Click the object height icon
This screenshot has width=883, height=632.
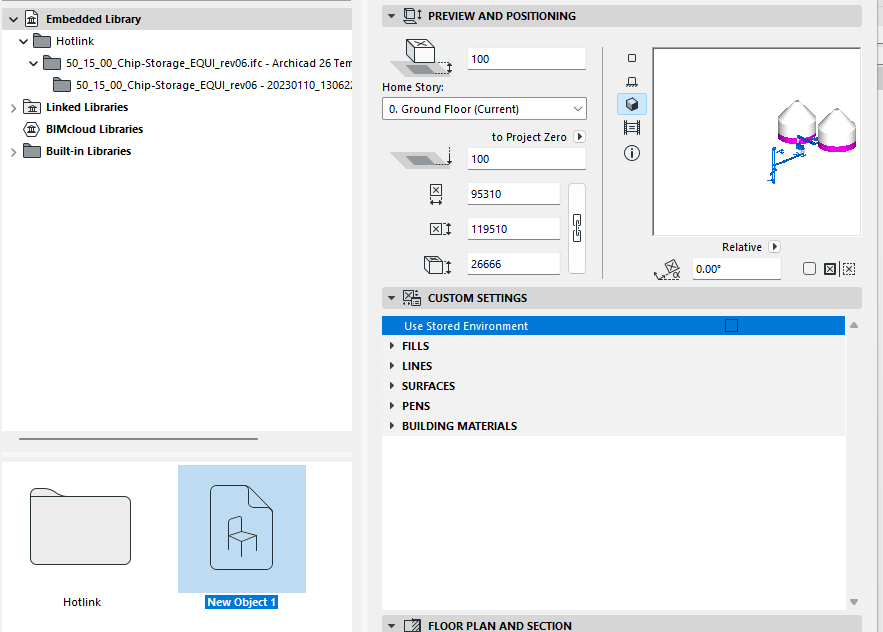point(438,264)
